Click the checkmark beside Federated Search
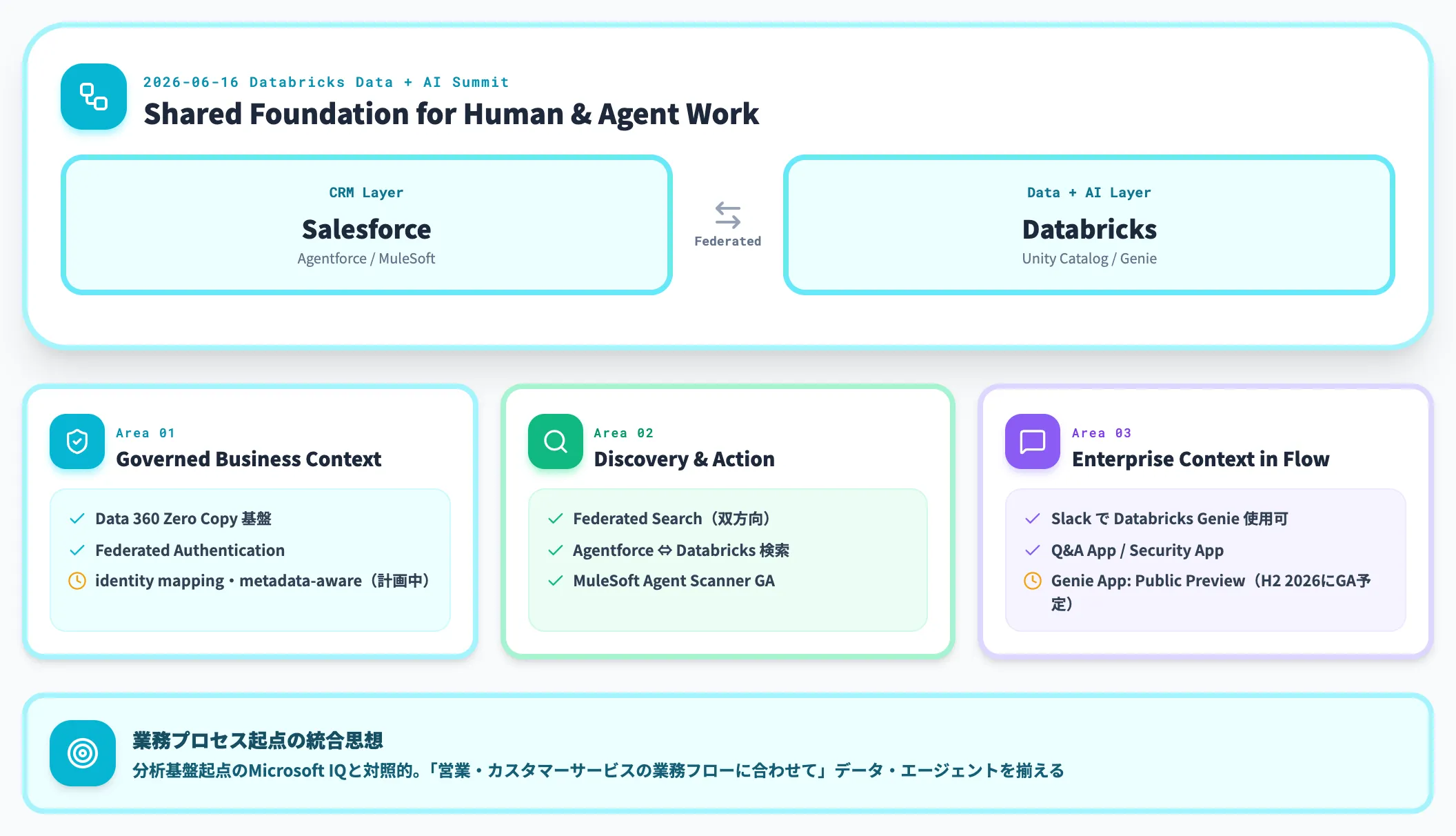 pyautogui.click(x=556, y=519)
